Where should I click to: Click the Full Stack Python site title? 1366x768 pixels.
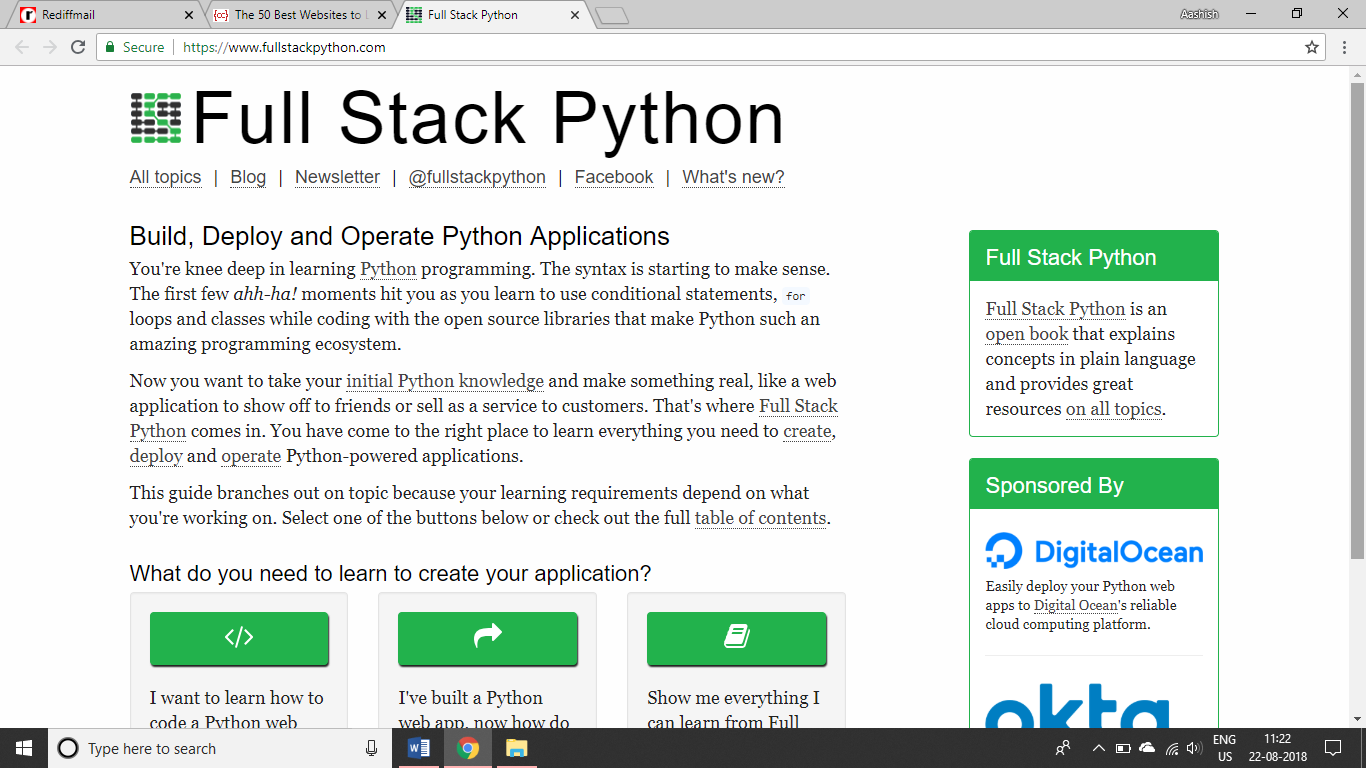point(488,118)
